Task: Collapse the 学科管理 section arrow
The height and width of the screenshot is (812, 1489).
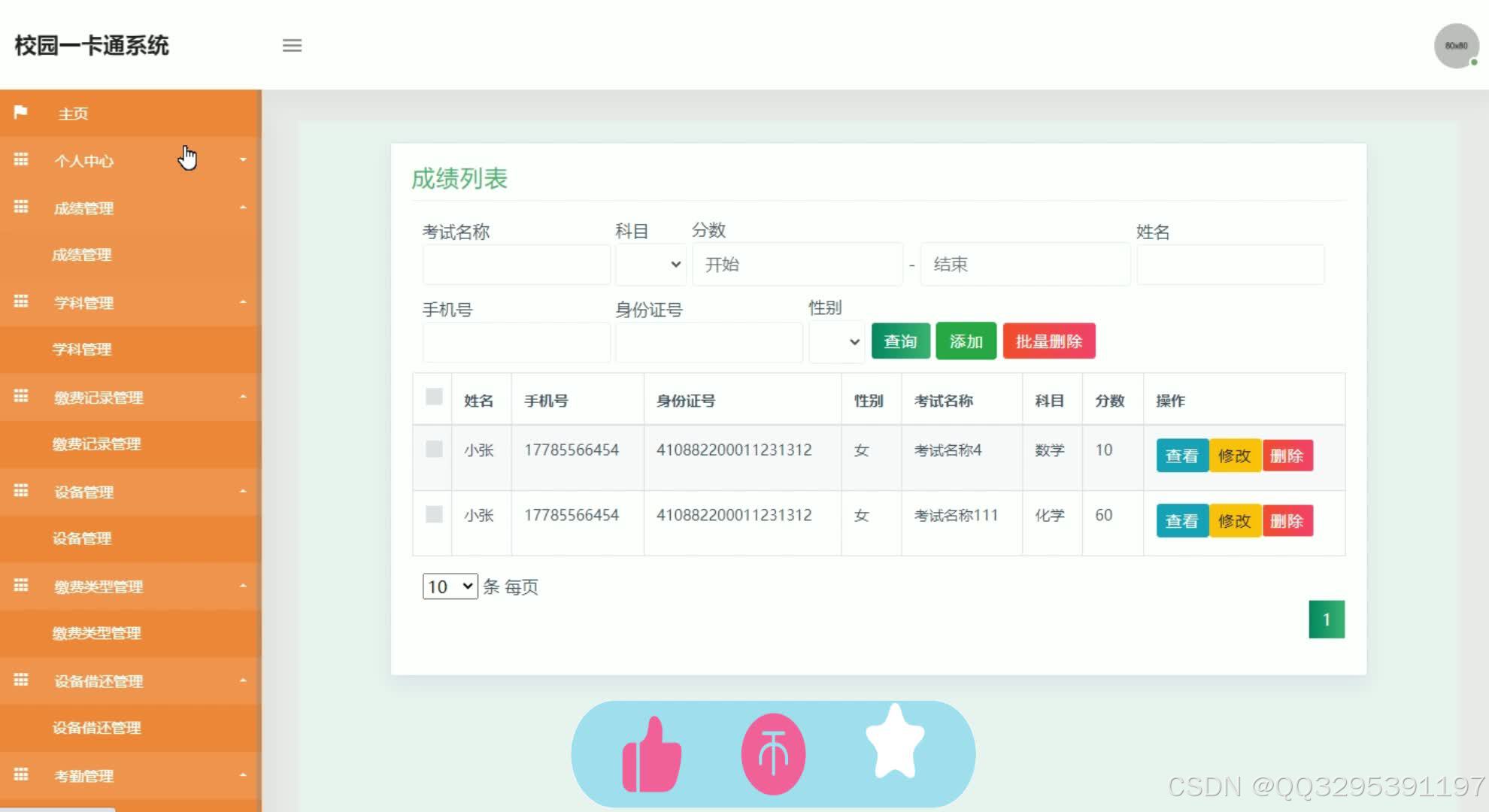Action: (x=243, y=302)
